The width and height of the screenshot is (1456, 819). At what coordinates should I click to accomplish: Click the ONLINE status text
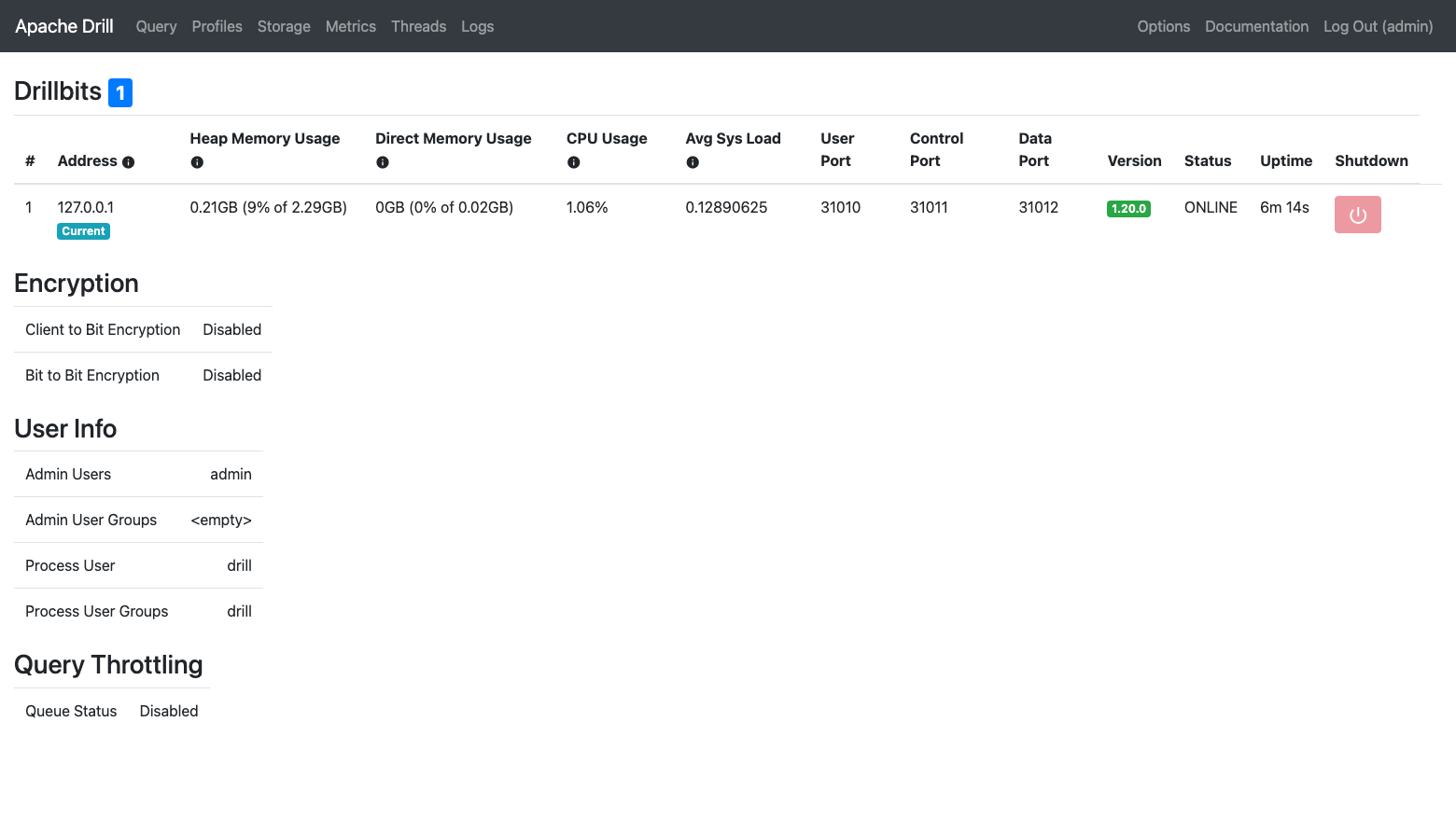pyautogui.click(x=1211, y=207)
